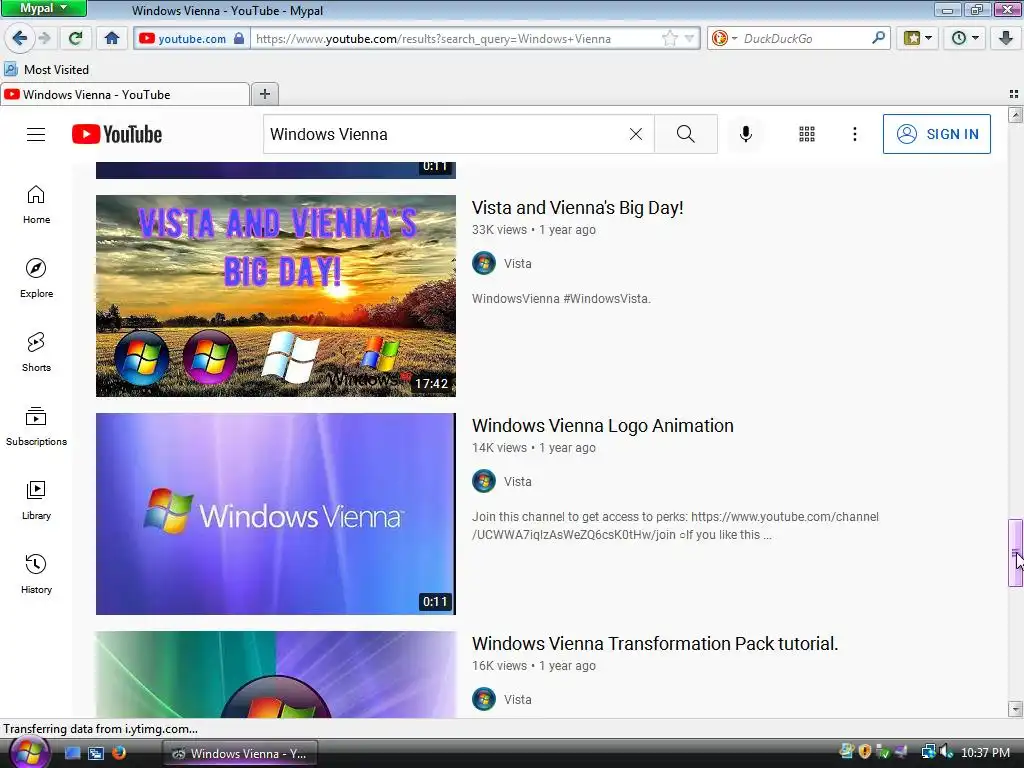Open Explore in YouTube sidebar
Image resolution: width=1024 pixels, height=768 pixels.
[36, 279]
